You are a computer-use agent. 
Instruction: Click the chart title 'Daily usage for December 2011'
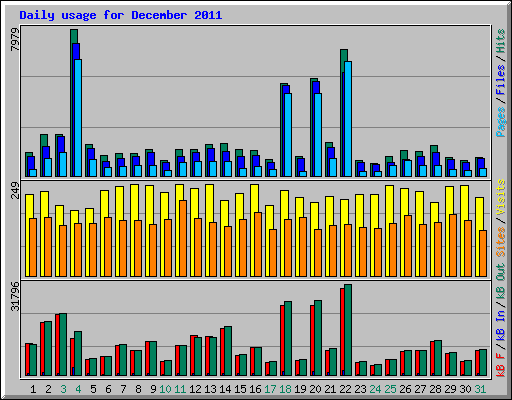tap(121, 15)
